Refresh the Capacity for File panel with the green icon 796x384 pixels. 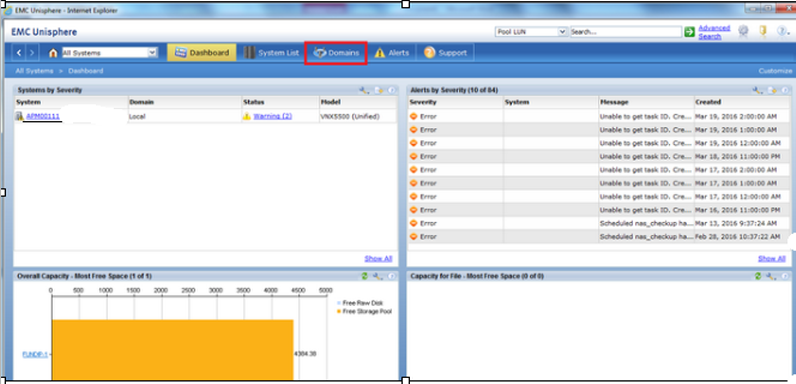[x=758, y=276]
